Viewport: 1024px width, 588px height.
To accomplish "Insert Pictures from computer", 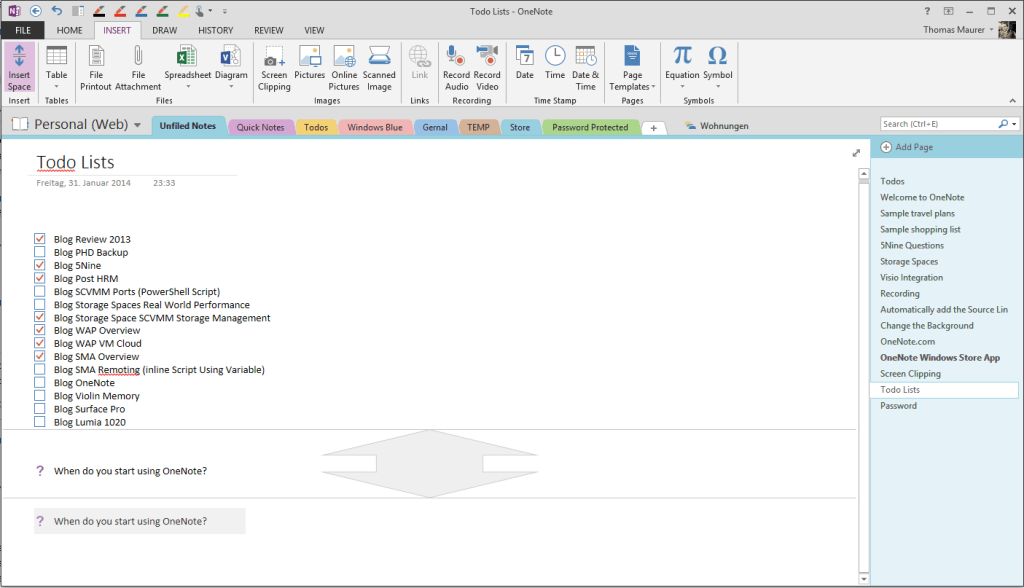I will (x=310, y=63).
